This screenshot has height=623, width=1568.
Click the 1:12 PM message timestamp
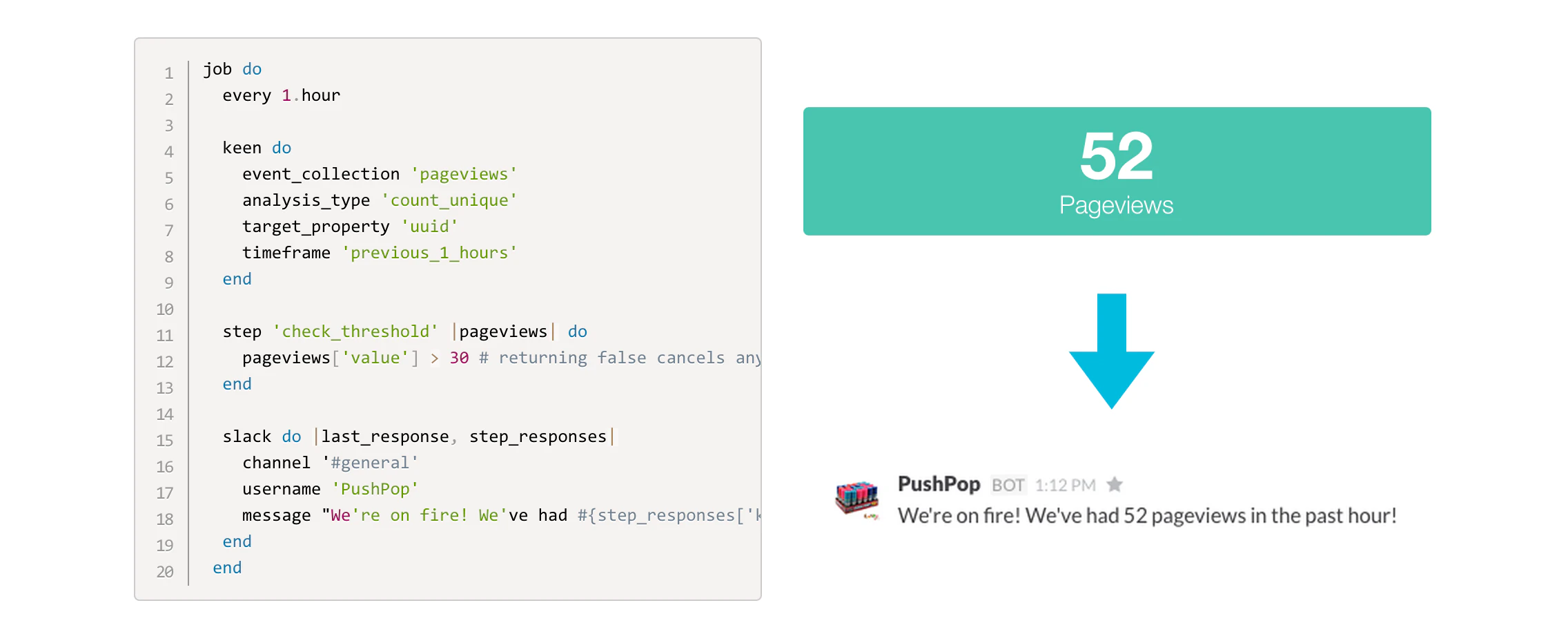click(x=1065, y=485)
